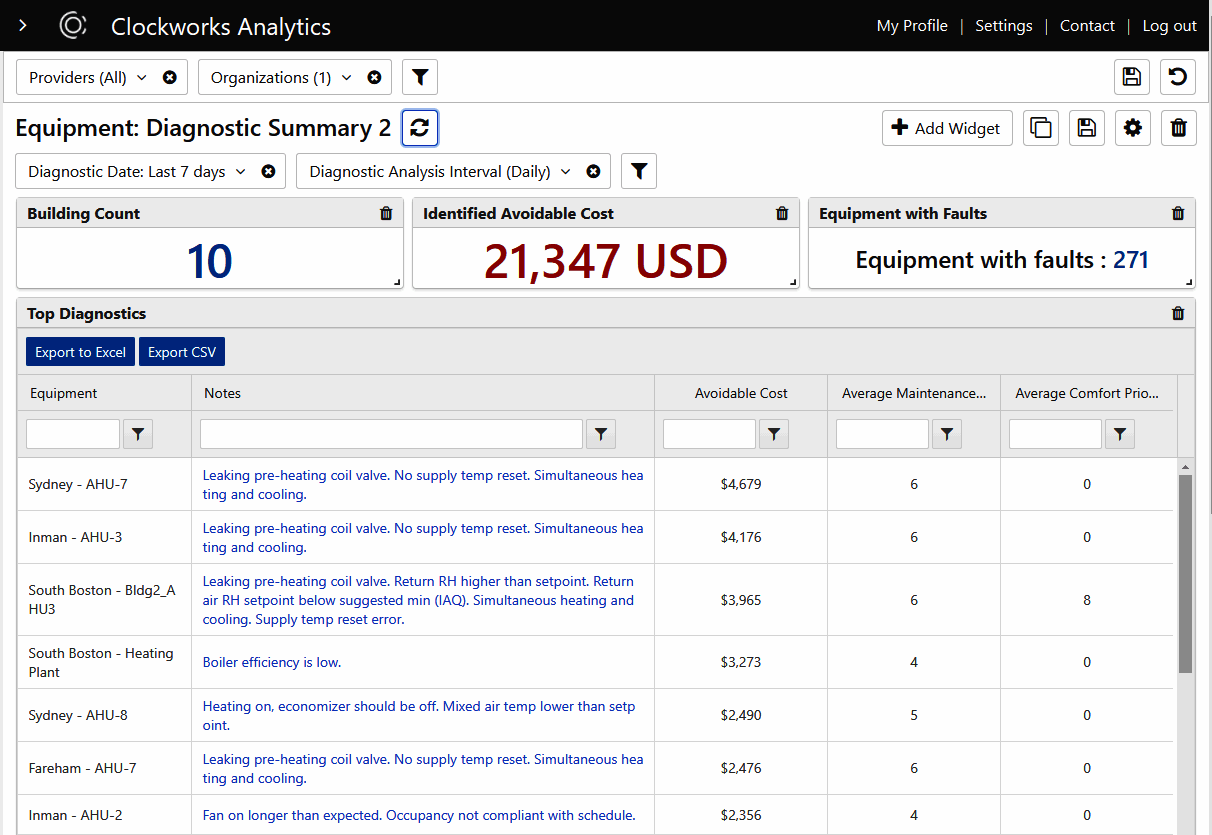Expand the Providers (All) dropdown
Screen dimensions: 1212x835
click(x=141, y=77)
